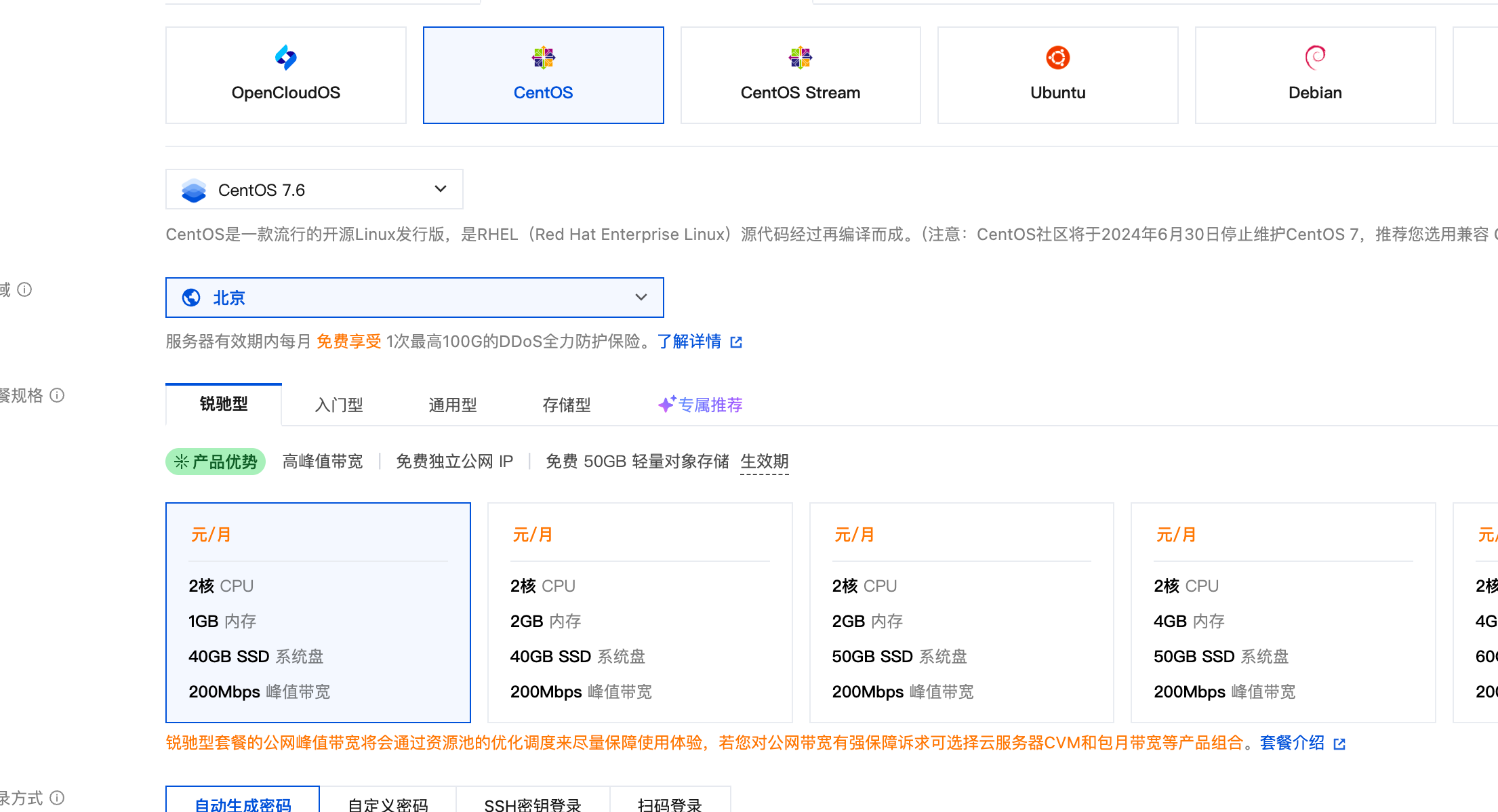
Task: Switch to the 入门型 plan tab
Action: [339, 405]
